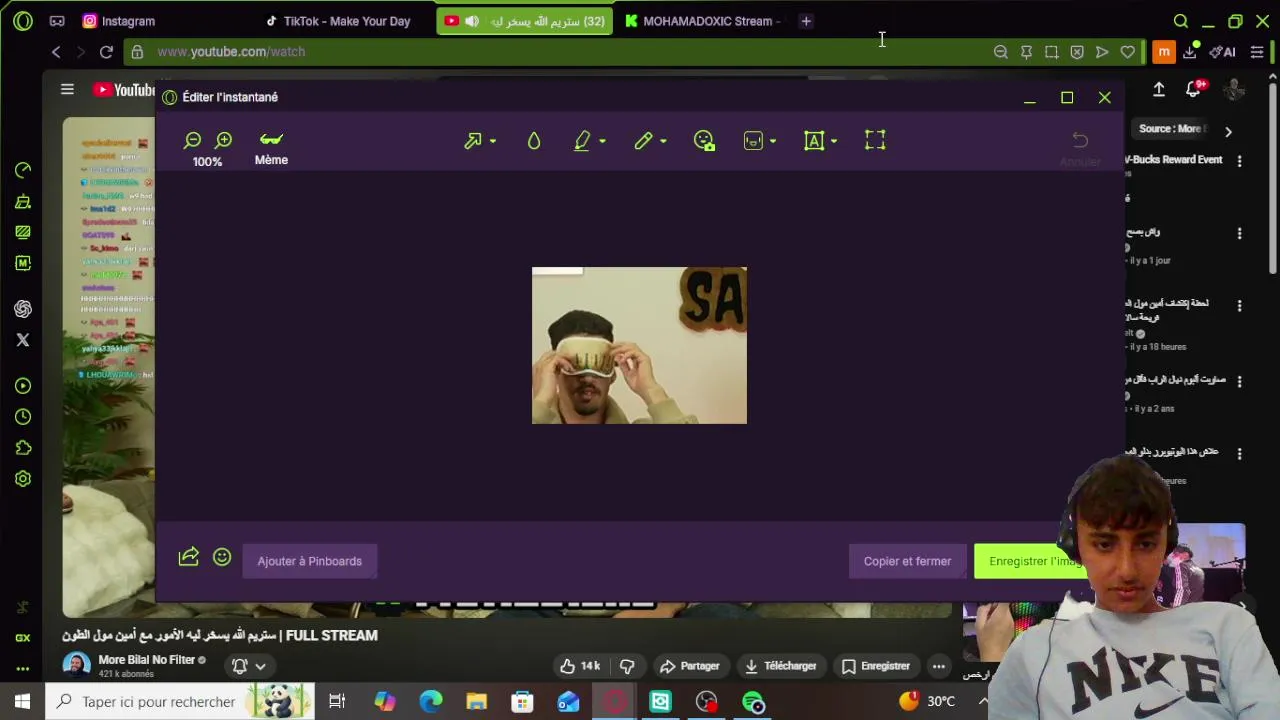Open Opera AI assistant button

point(1222,52)
